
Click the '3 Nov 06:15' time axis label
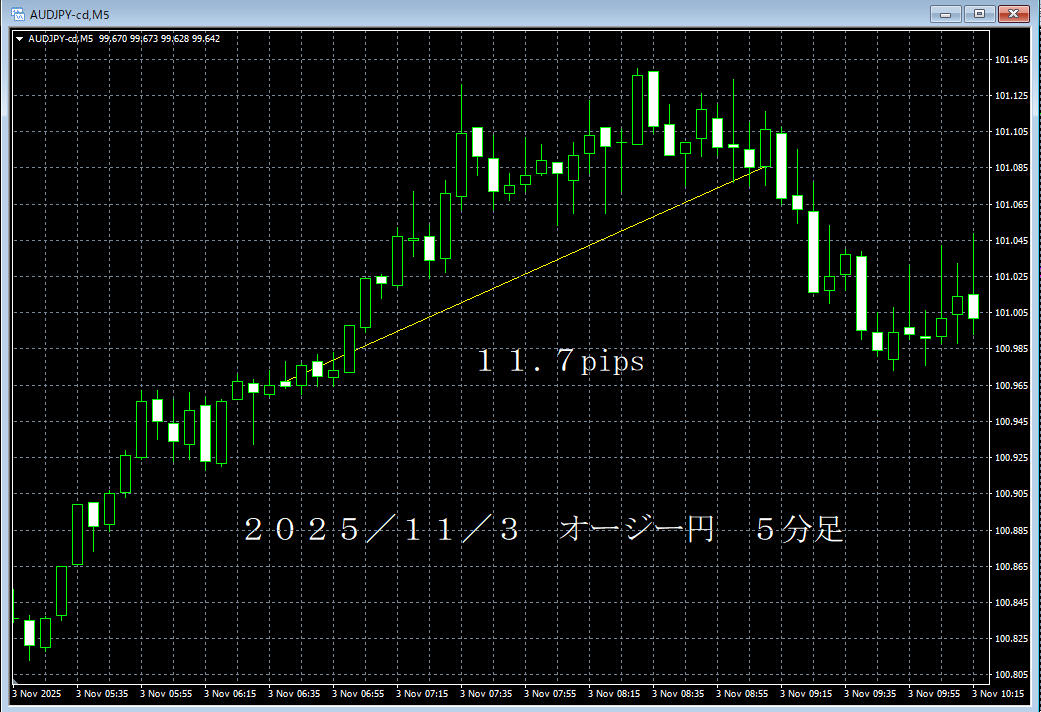(x=230, y=693)
